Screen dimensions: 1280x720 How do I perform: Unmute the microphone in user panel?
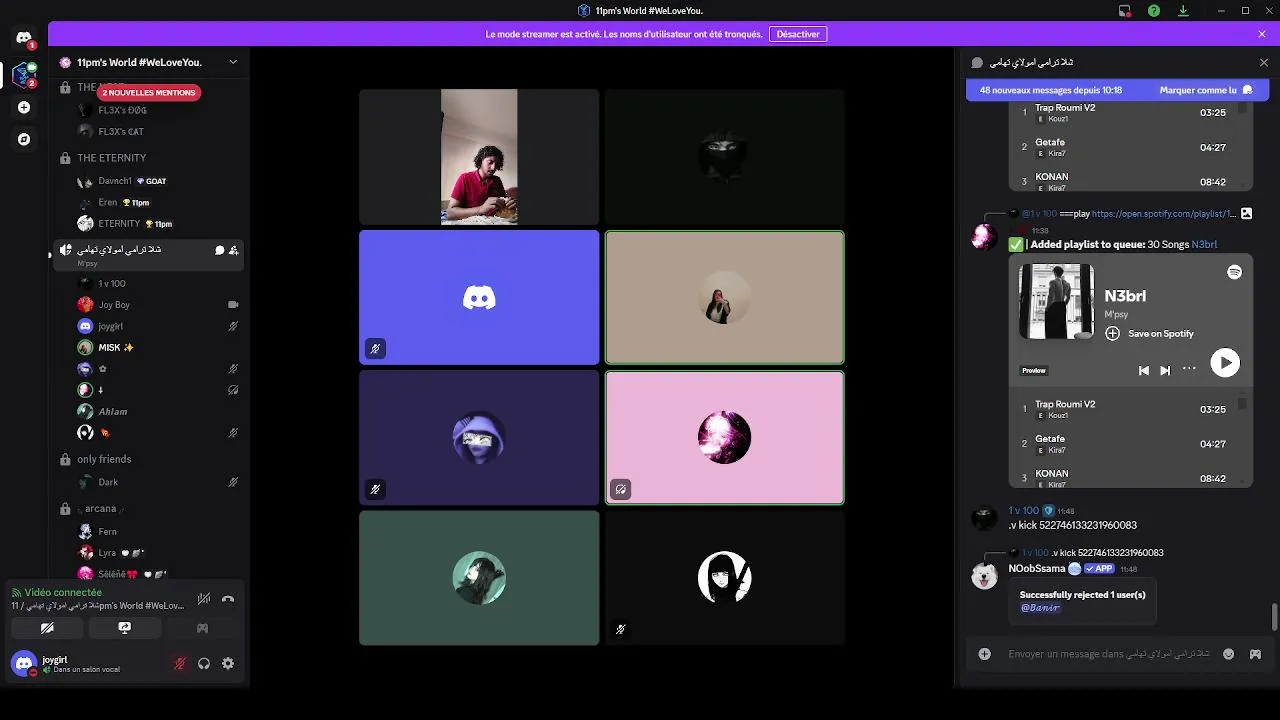[180, 663]
